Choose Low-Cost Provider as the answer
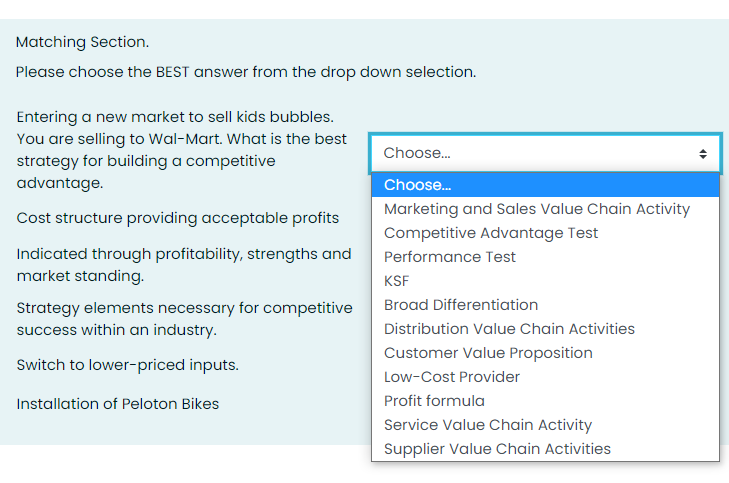Image resolution: width=729 pixels, height=483 pixels. tap(452, 377)
